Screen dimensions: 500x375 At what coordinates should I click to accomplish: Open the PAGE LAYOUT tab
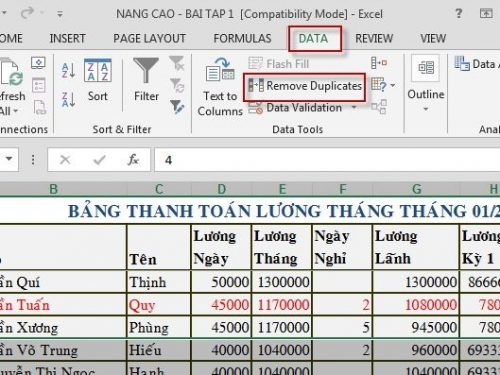click(x=149, y=39)
